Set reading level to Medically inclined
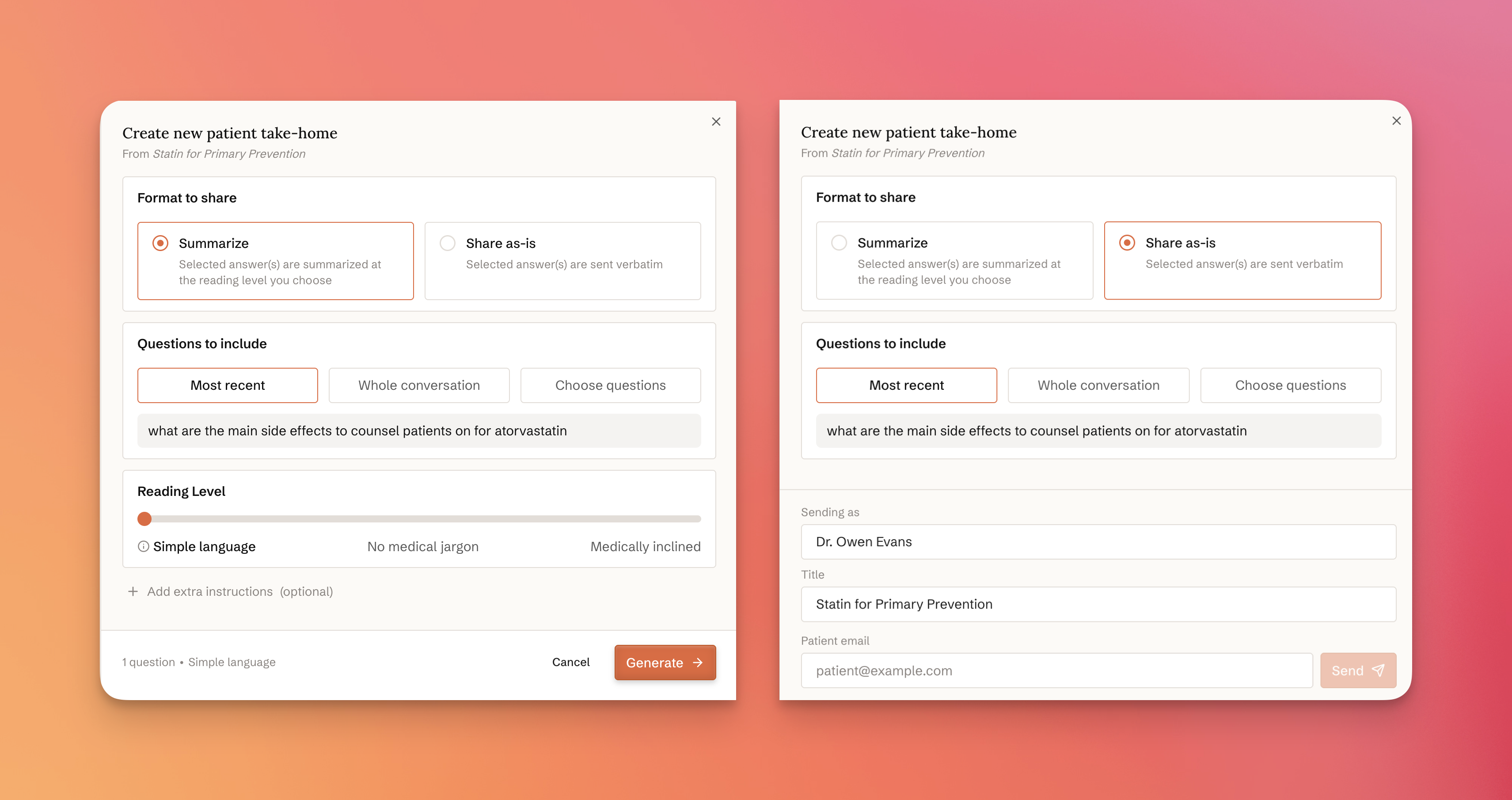This screenshot has height=800, width=1512. 645,546
